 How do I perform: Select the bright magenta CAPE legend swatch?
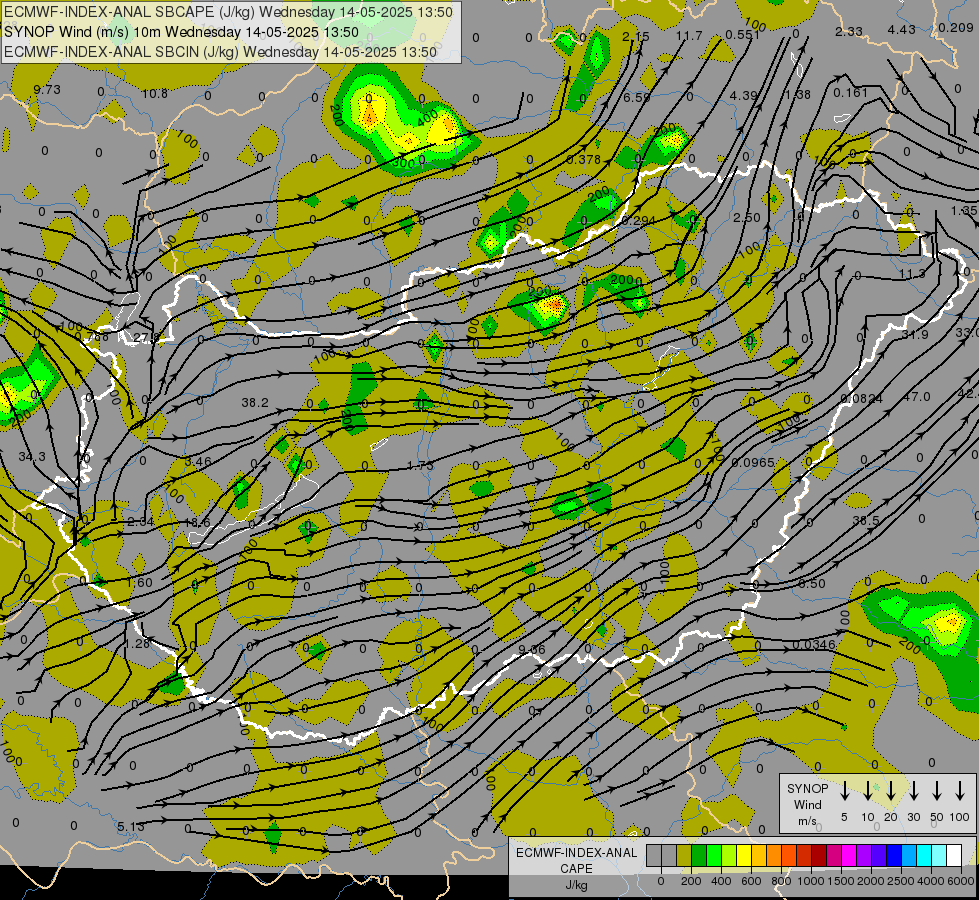coord(849,855)
